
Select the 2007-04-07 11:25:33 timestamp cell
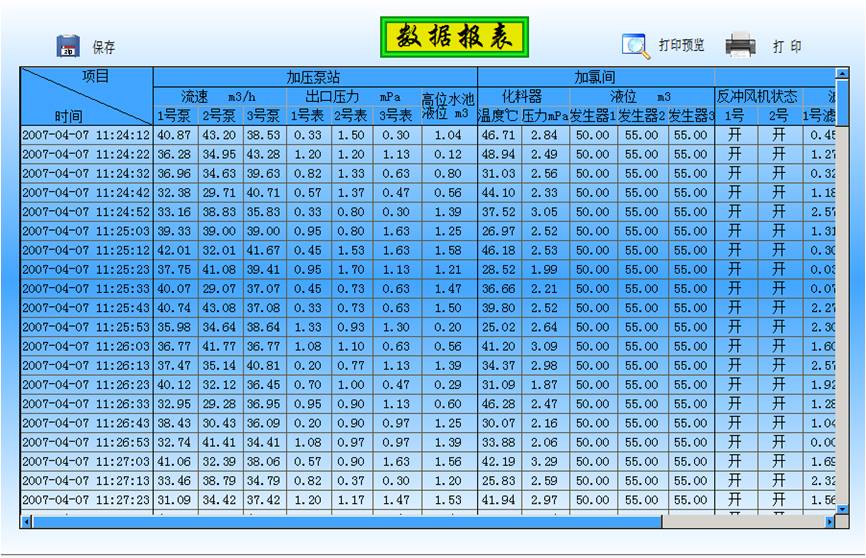(x=86, y=289)
